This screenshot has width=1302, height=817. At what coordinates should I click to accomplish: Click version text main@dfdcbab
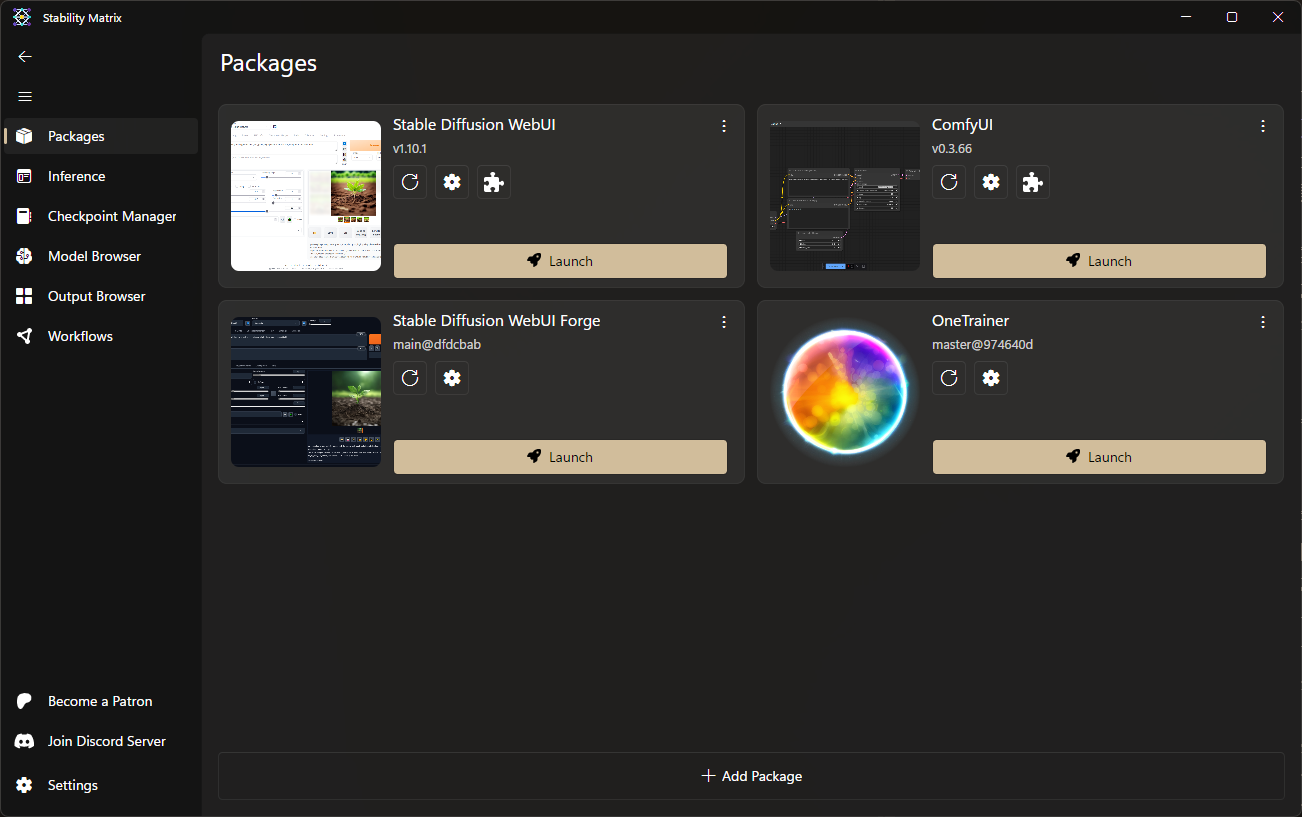click(x=437, y=345)
